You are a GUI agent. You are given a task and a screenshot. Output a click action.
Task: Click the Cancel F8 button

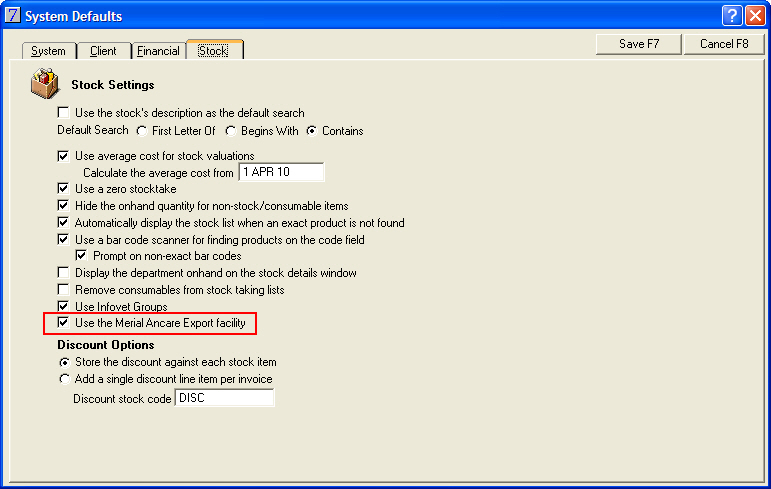coord(724,44)
